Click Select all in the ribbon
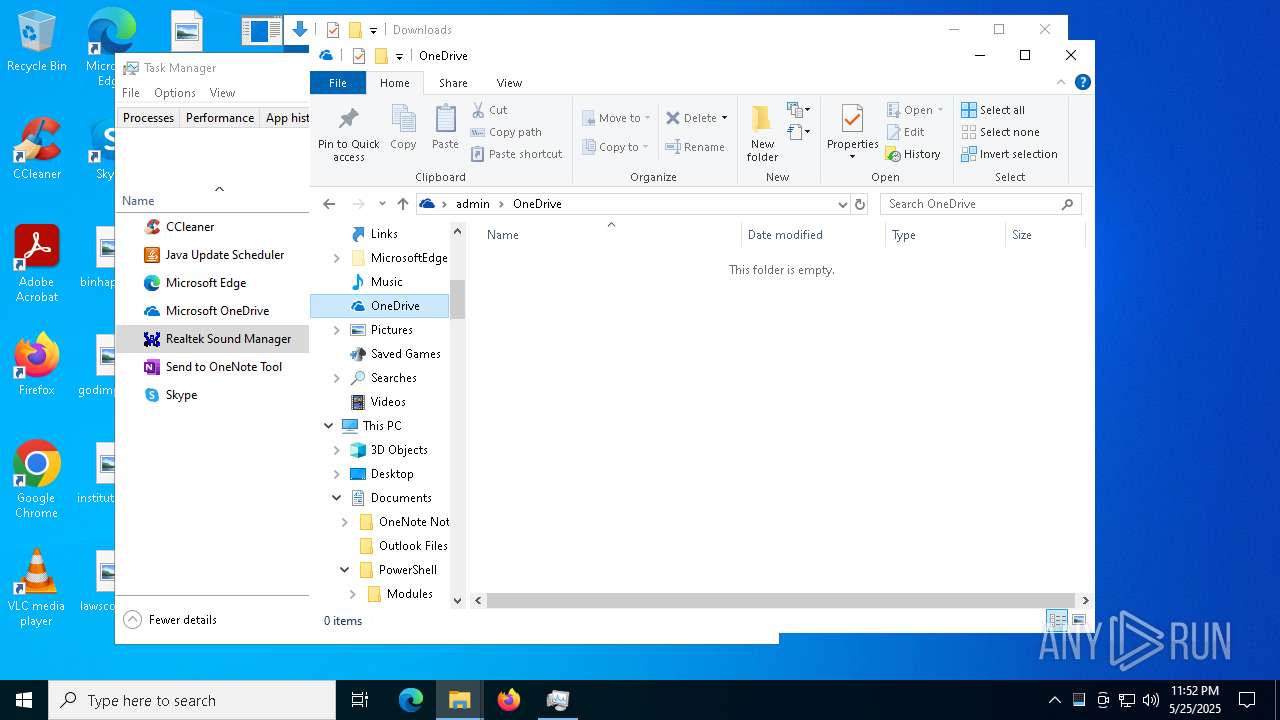The width and height of the screenshot is (1280, 720). (993, 110)
